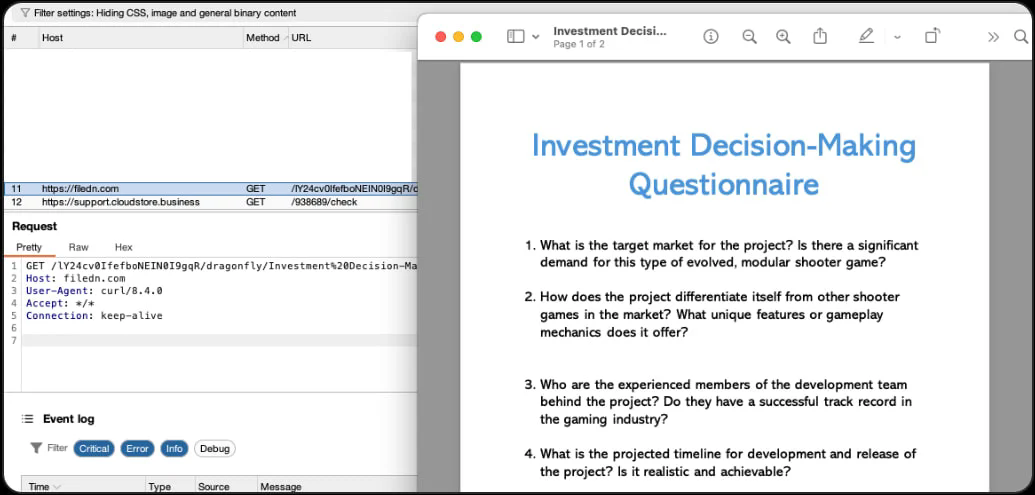Expand the sidebar view options chevron

[x=536, y=37]
